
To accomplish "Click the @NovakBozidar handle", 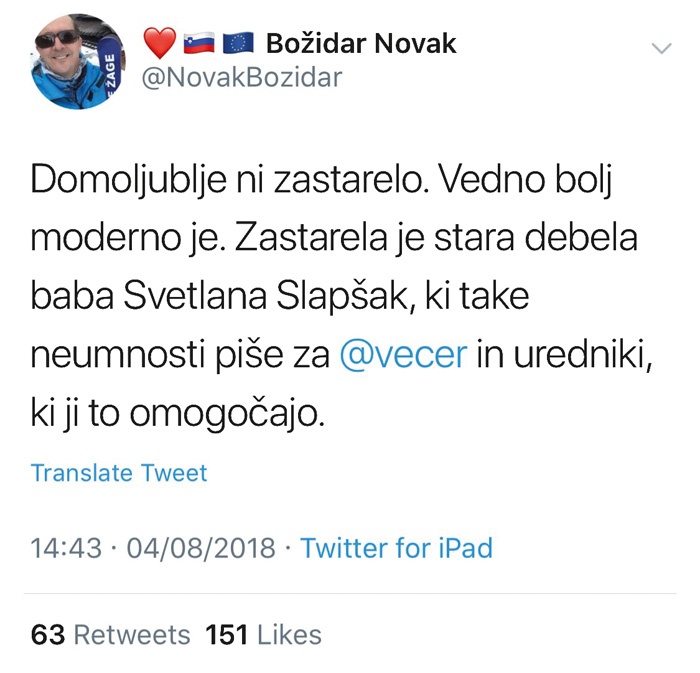I will tap(243, 79).
